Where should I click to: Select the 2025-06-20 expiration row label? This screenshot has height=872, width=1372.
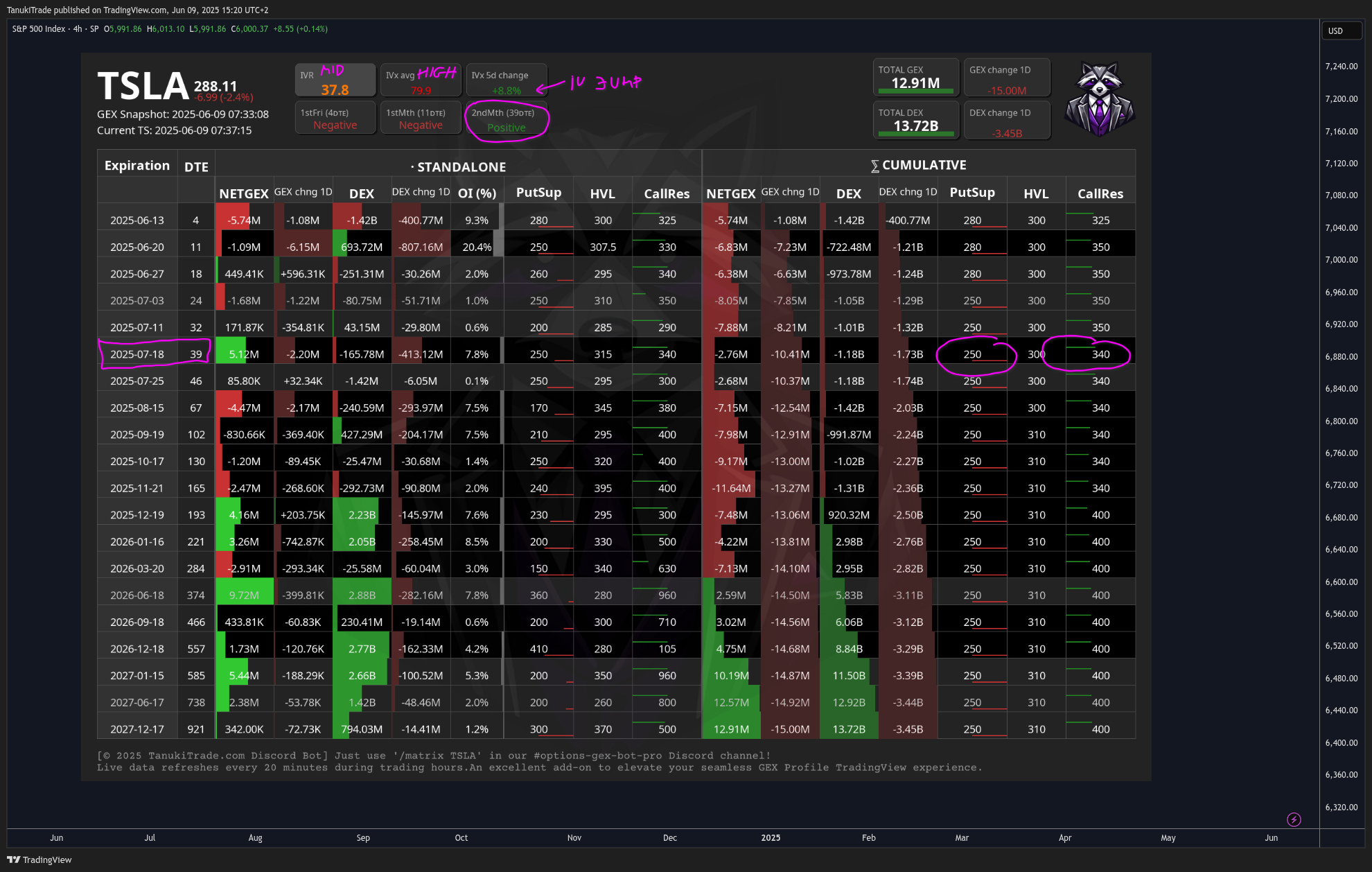coord(137,247)
